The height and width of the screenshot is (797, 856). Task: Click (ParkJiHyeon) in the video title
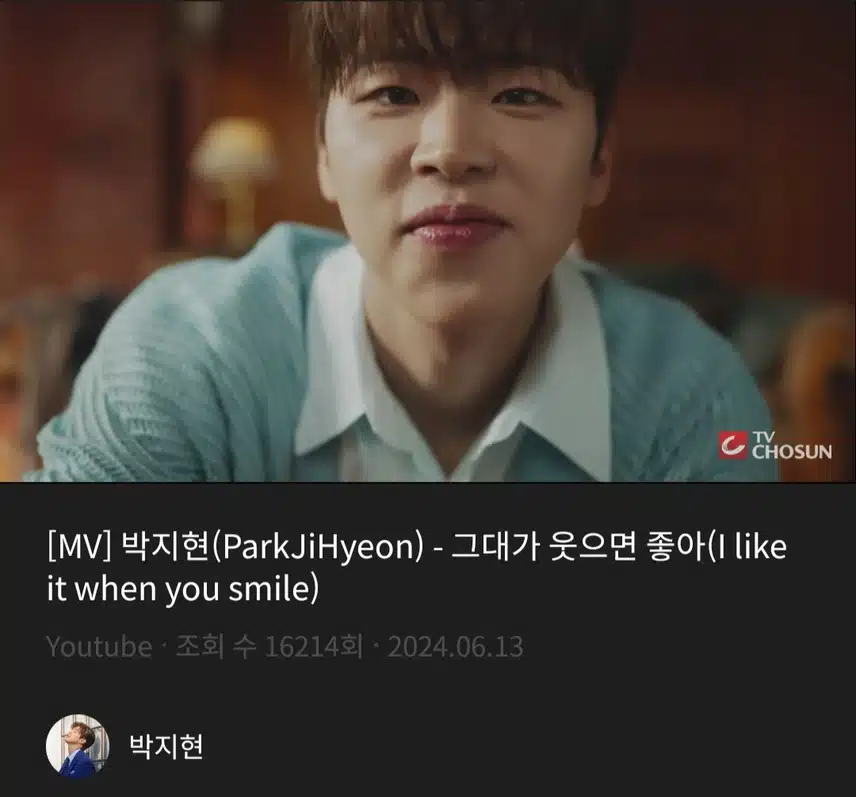(317, 546)
